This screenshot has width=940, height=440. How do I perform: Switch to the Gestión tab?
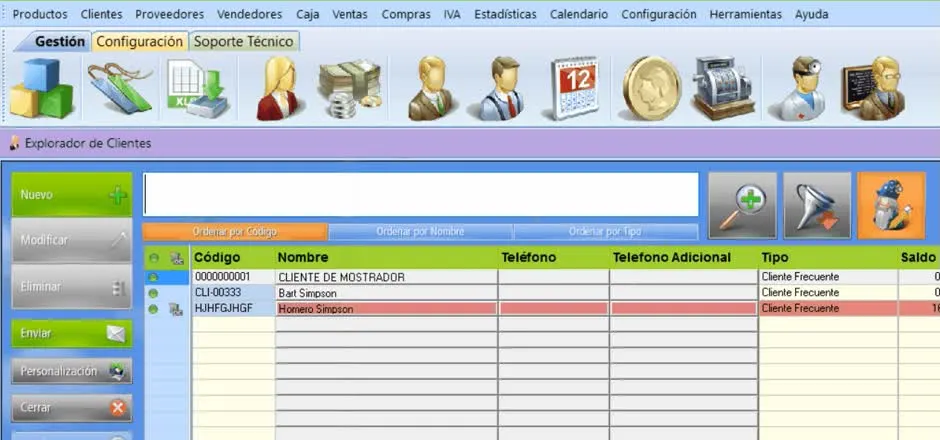[x=59, y=42]
